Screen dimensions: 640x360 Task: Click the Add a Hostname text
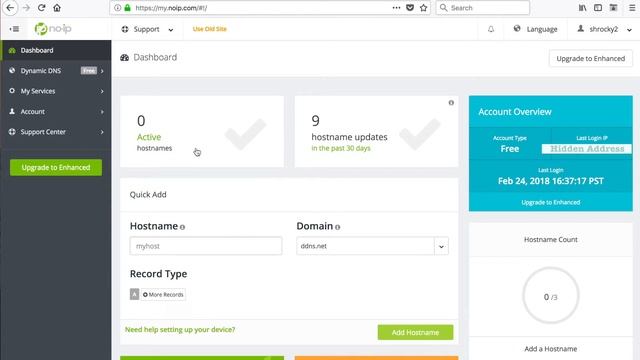click(551, 349)
